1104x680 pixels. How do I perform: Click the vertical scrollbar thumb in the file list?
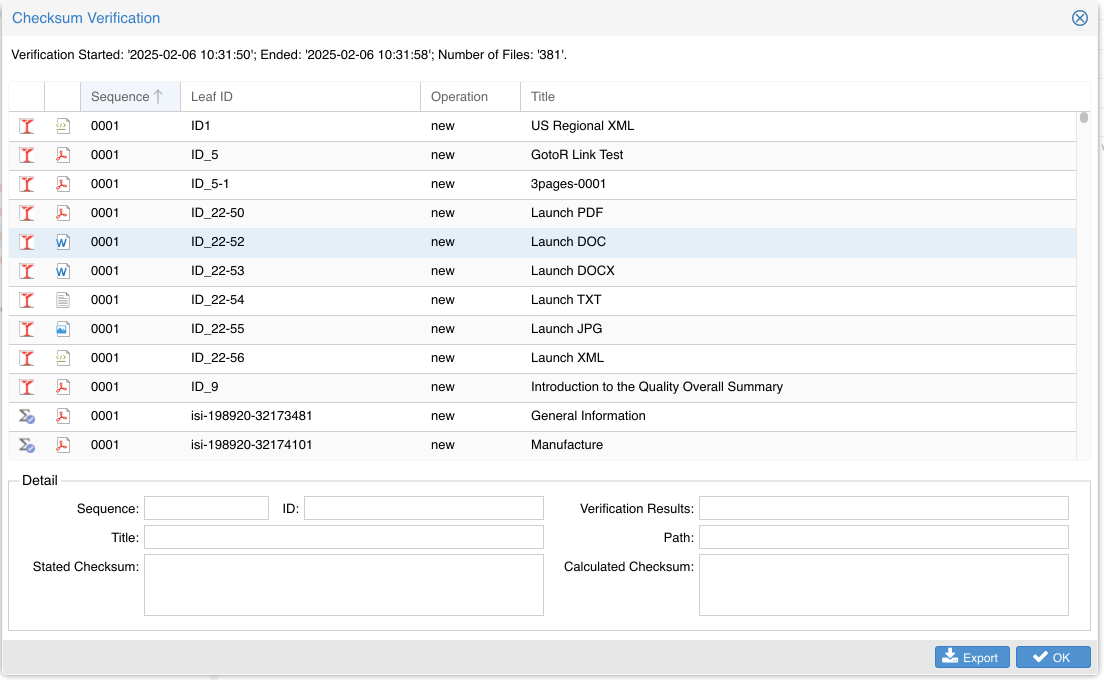(x=1083, y=118)
